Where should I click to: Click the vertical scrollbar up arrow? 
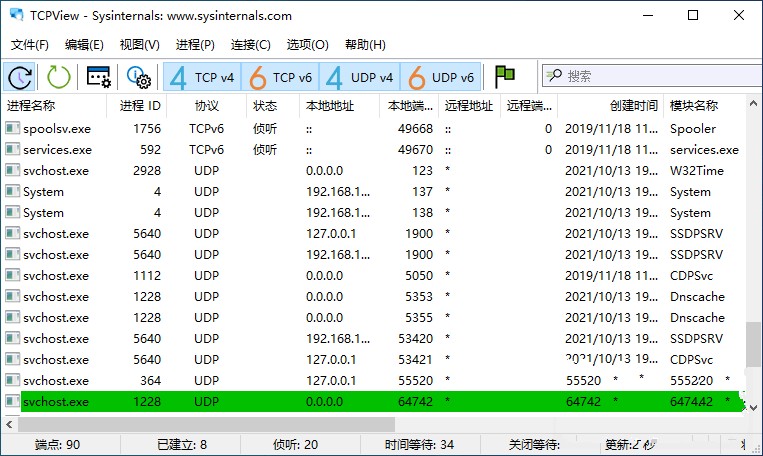pos(753,103)
